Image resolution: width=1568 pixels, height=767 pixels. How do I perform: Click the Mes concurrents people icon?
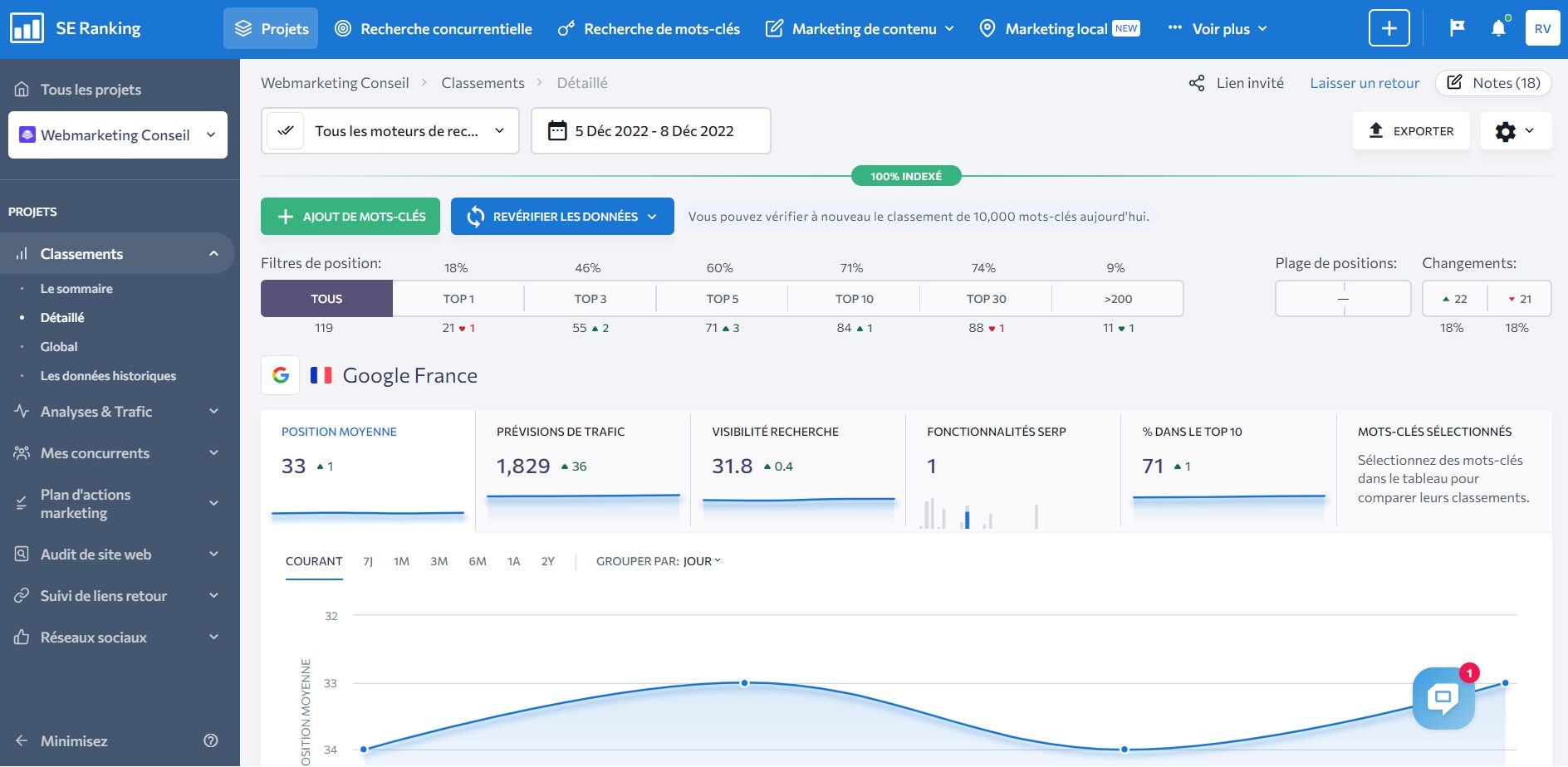[x=22, y=452]
